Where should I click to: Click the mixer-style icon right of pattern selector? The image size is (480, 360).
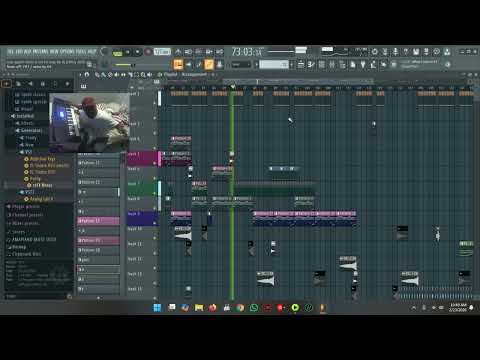click(x=301, y=64)
